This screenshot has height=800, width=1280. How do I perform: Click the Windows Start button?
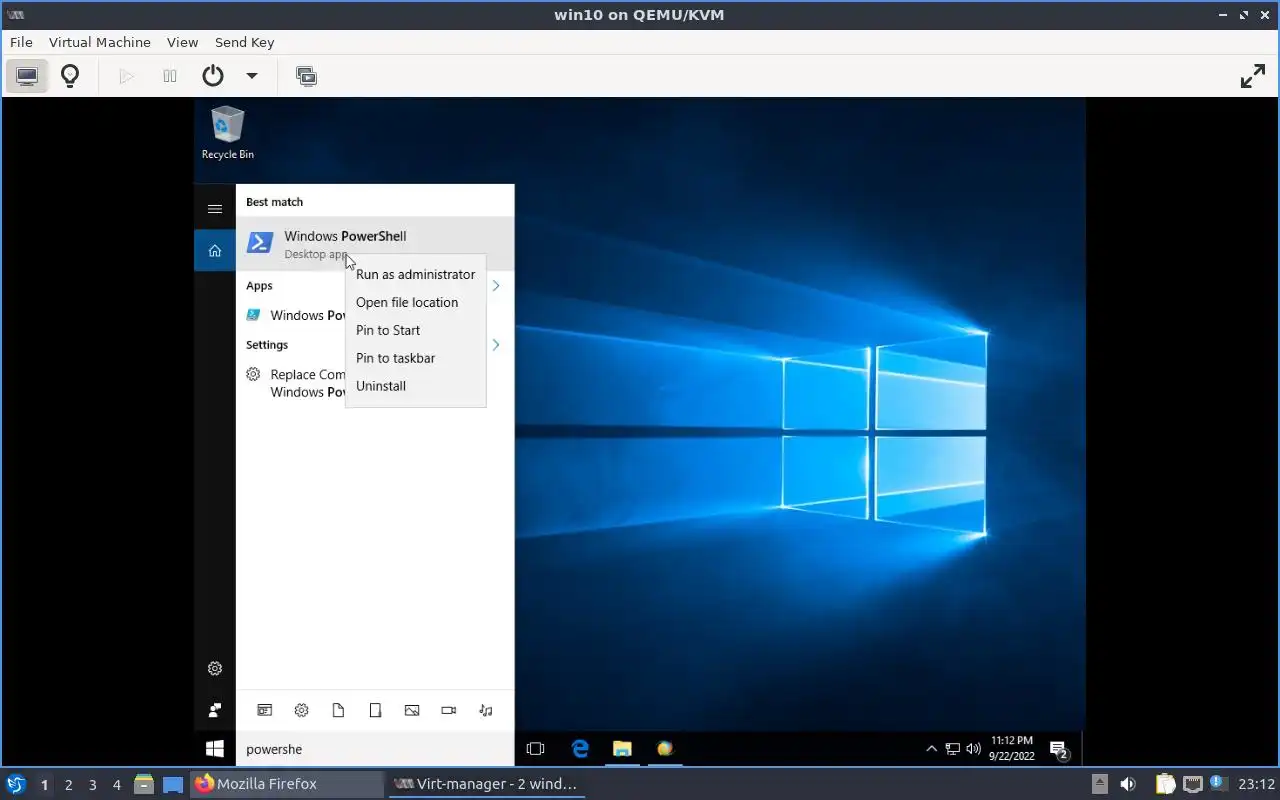point(214,749)
